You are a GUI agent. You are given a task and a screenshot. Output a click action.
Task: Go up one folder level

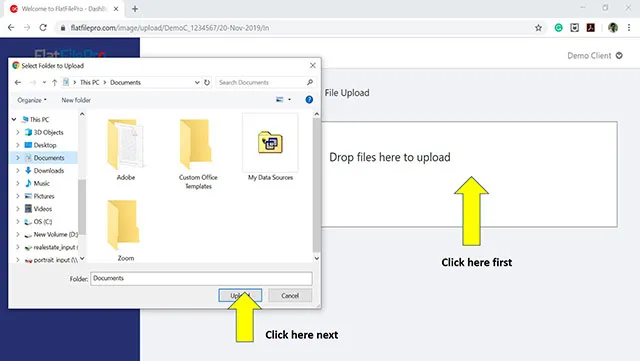pos(54,82)
